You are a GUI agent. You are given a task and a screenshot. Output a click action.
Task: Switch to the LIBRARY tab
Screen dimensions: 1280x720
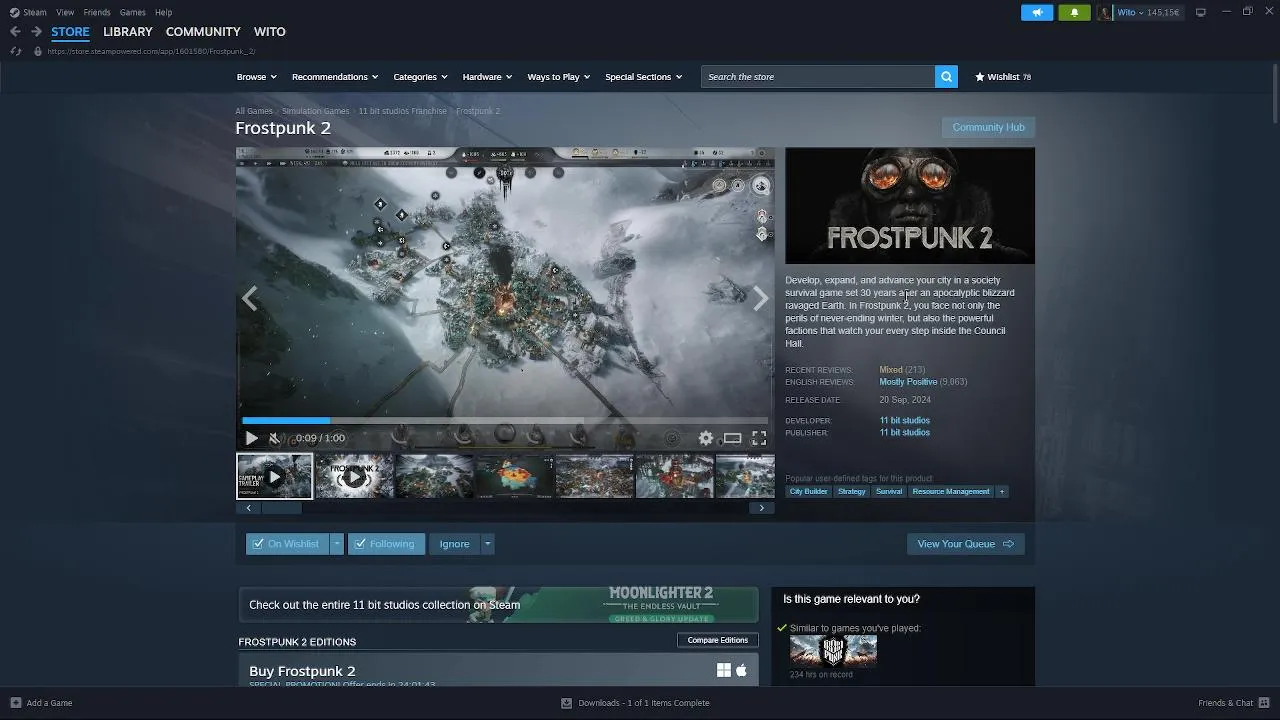[128, 32]
